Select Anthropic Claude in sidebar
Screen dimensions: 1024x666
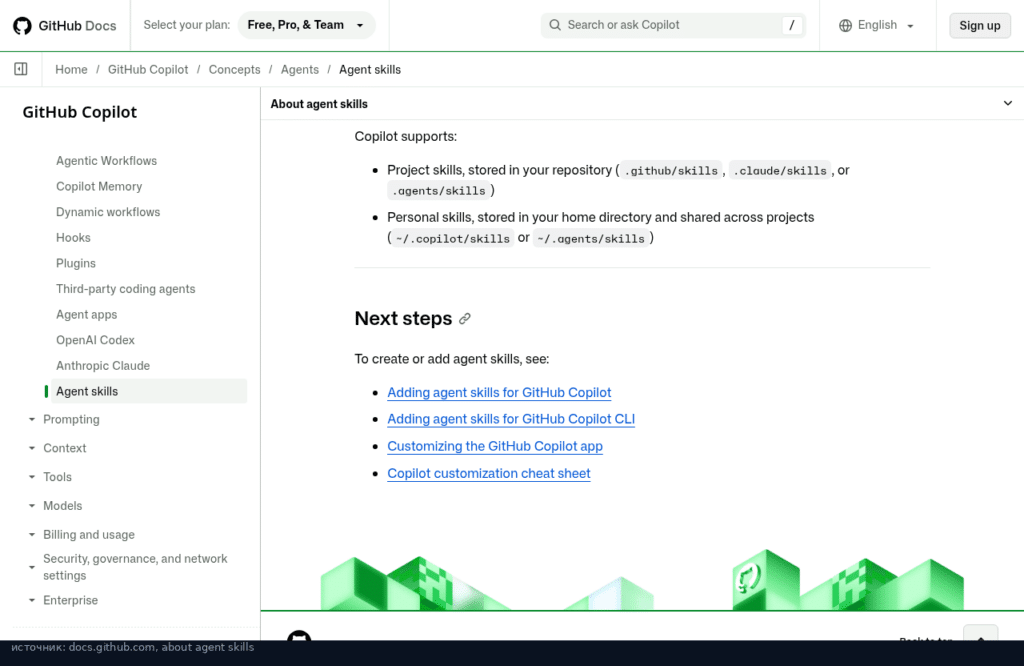[103, 366]
